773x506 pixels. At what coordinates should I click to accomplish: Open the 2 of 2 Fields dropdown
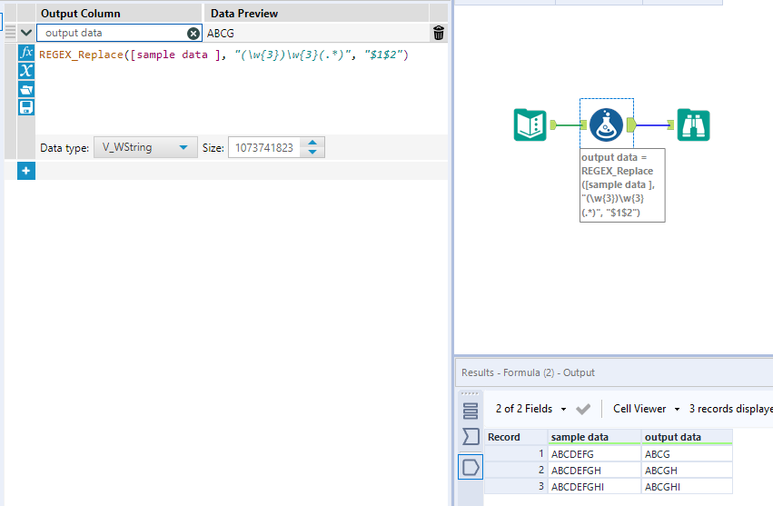(530, 409)
